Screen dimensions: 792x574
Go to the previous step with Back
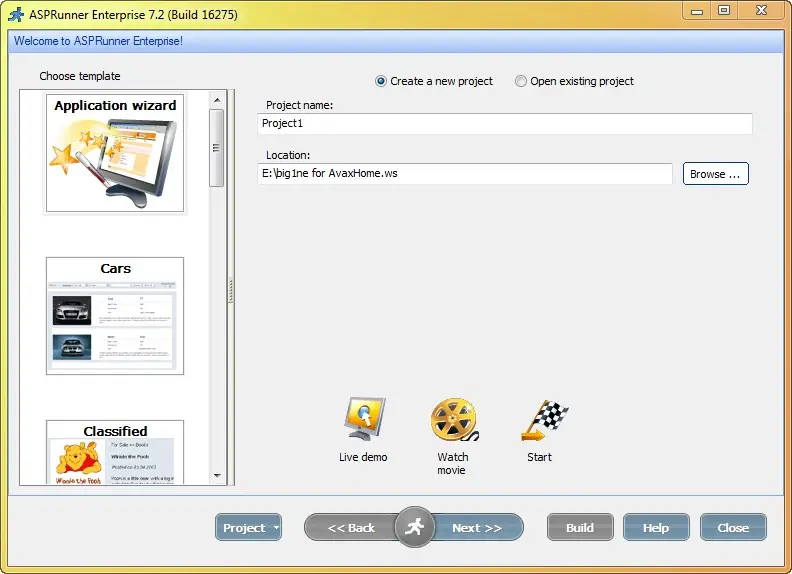351,528
